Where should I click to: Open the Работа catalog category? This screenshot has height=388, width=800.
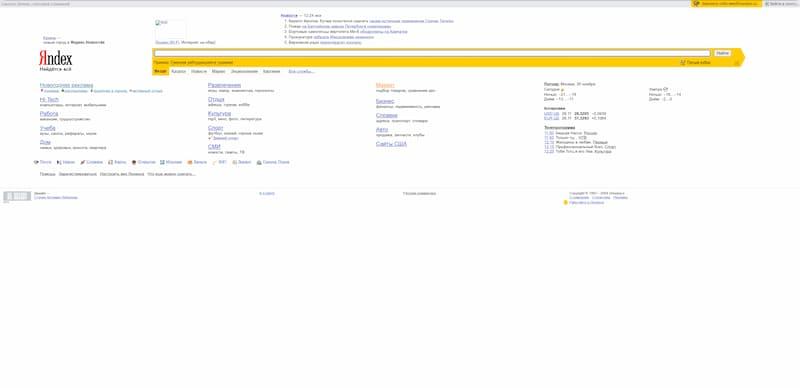[49, 114]
